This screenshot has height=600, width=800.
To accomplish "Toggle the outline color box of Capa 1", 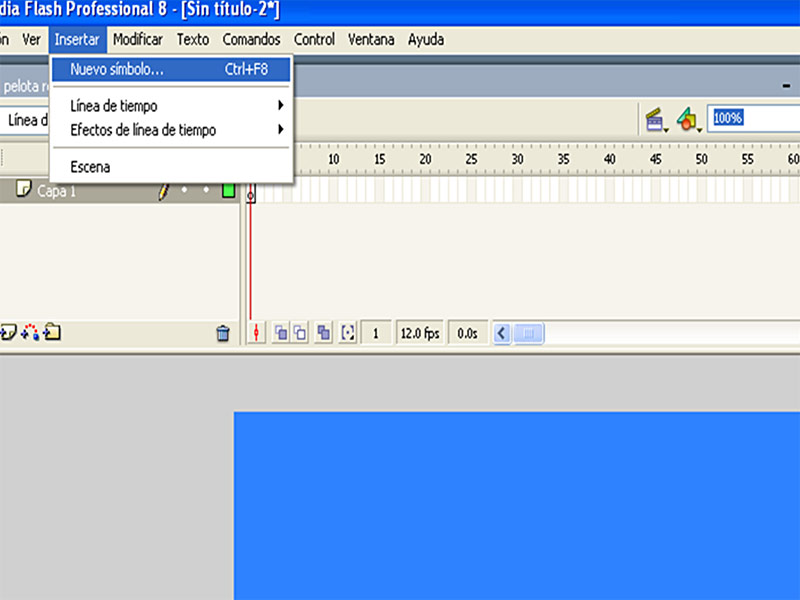I will [229, 190].
